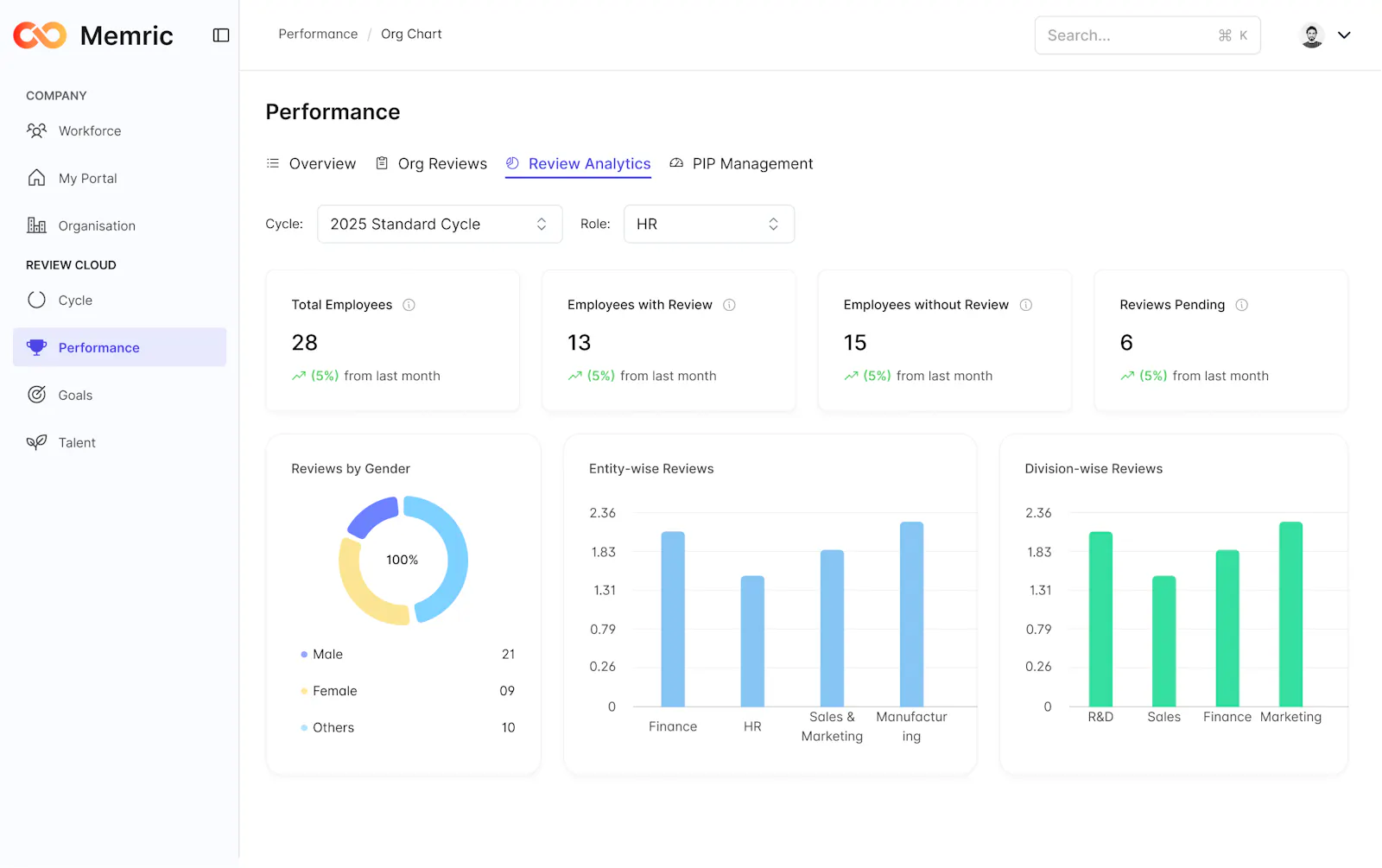Image resolution: width=1382 pixels, height=868 pixels.
Task: Expand the account menu chevron next to avatar
Action: pyautogui.click(x=1344, y=35)
